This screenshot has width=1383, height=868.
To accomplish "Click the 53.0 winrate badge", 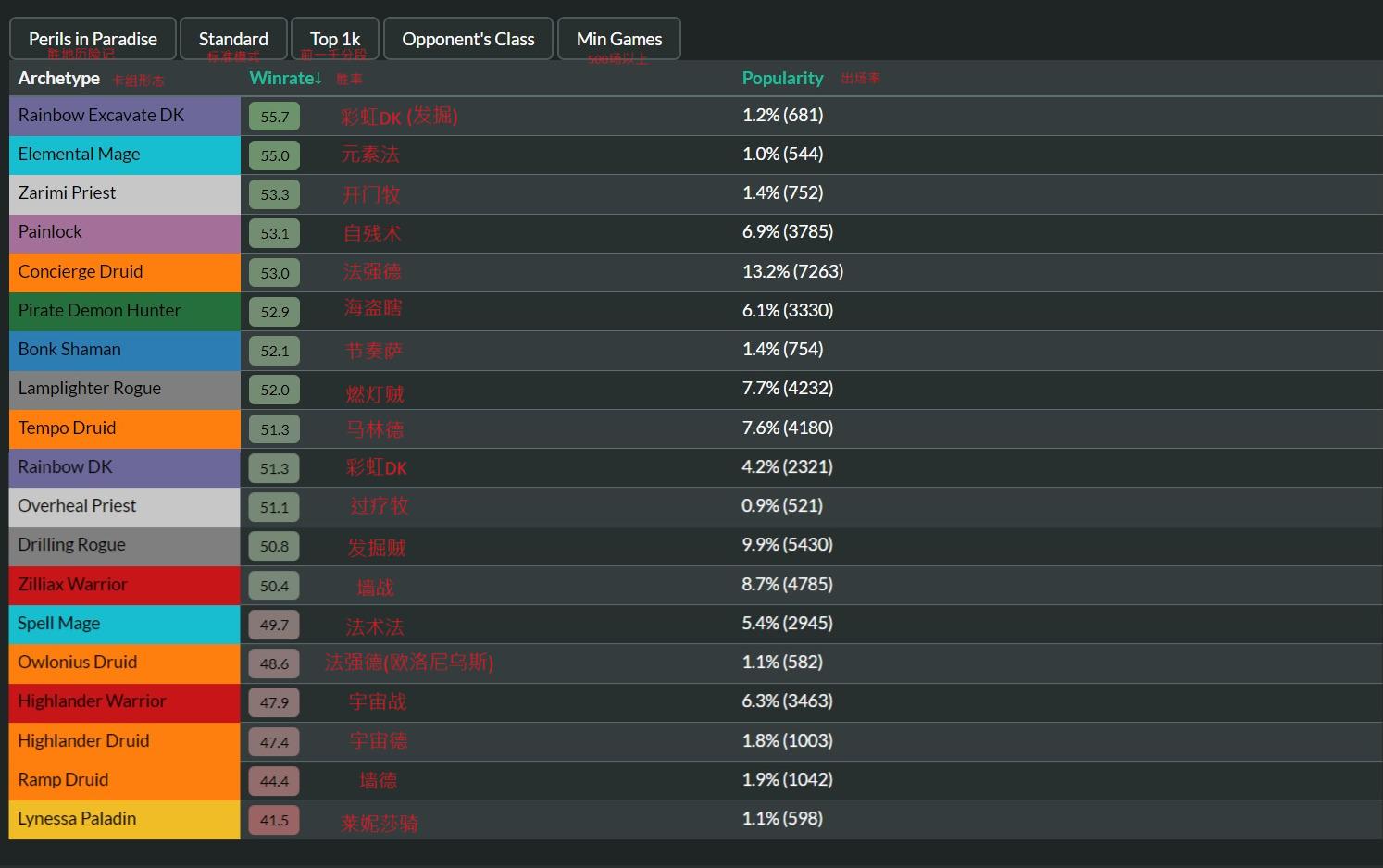I will coord(274,273).
